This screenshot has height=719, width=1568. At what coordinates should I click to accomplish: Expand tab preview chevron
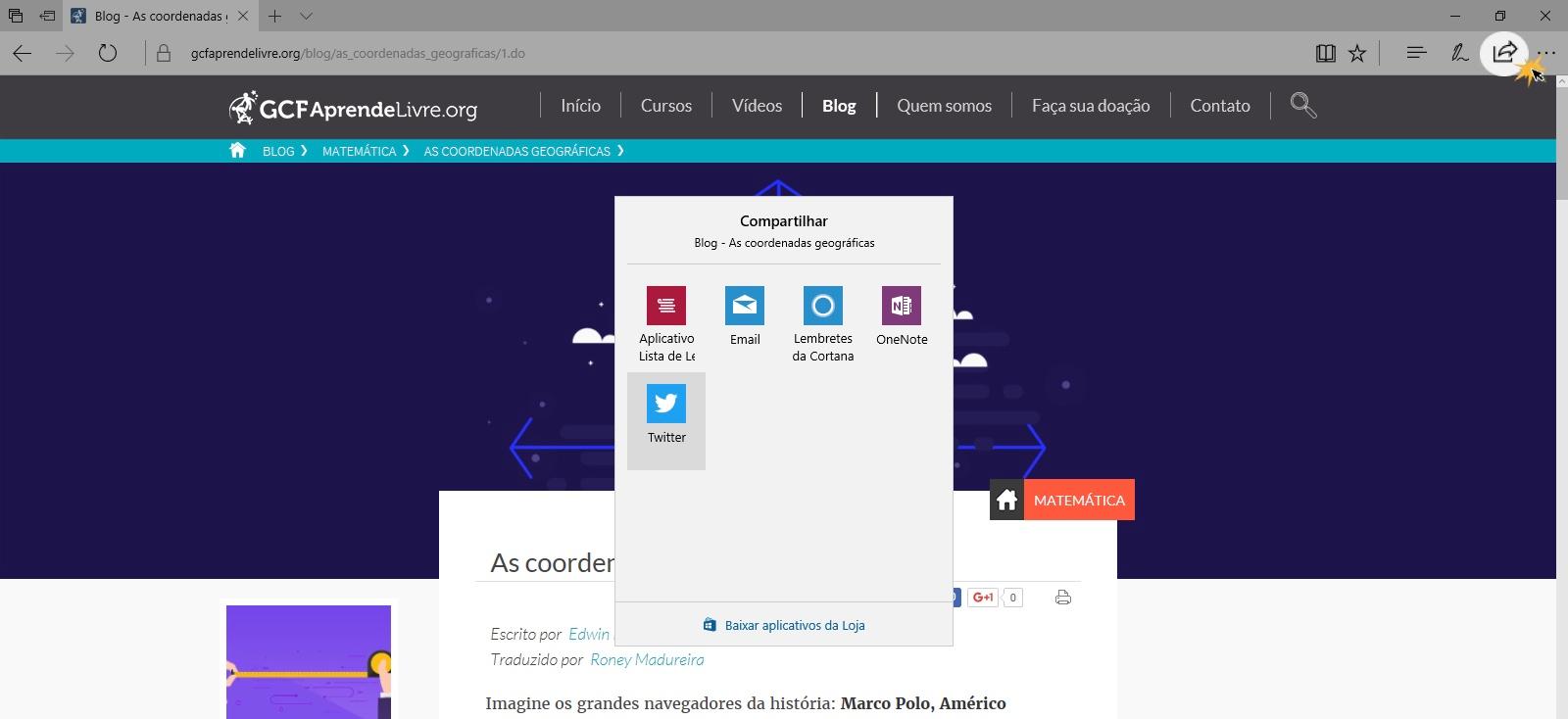(x=306, y=16)
